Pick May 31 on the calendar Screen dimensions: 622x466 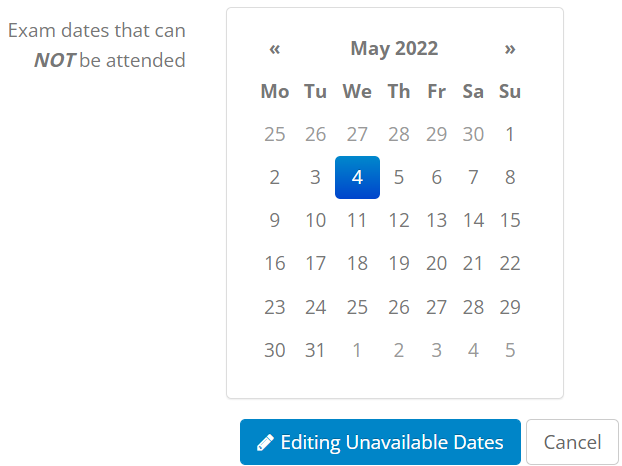coord(315,350)
